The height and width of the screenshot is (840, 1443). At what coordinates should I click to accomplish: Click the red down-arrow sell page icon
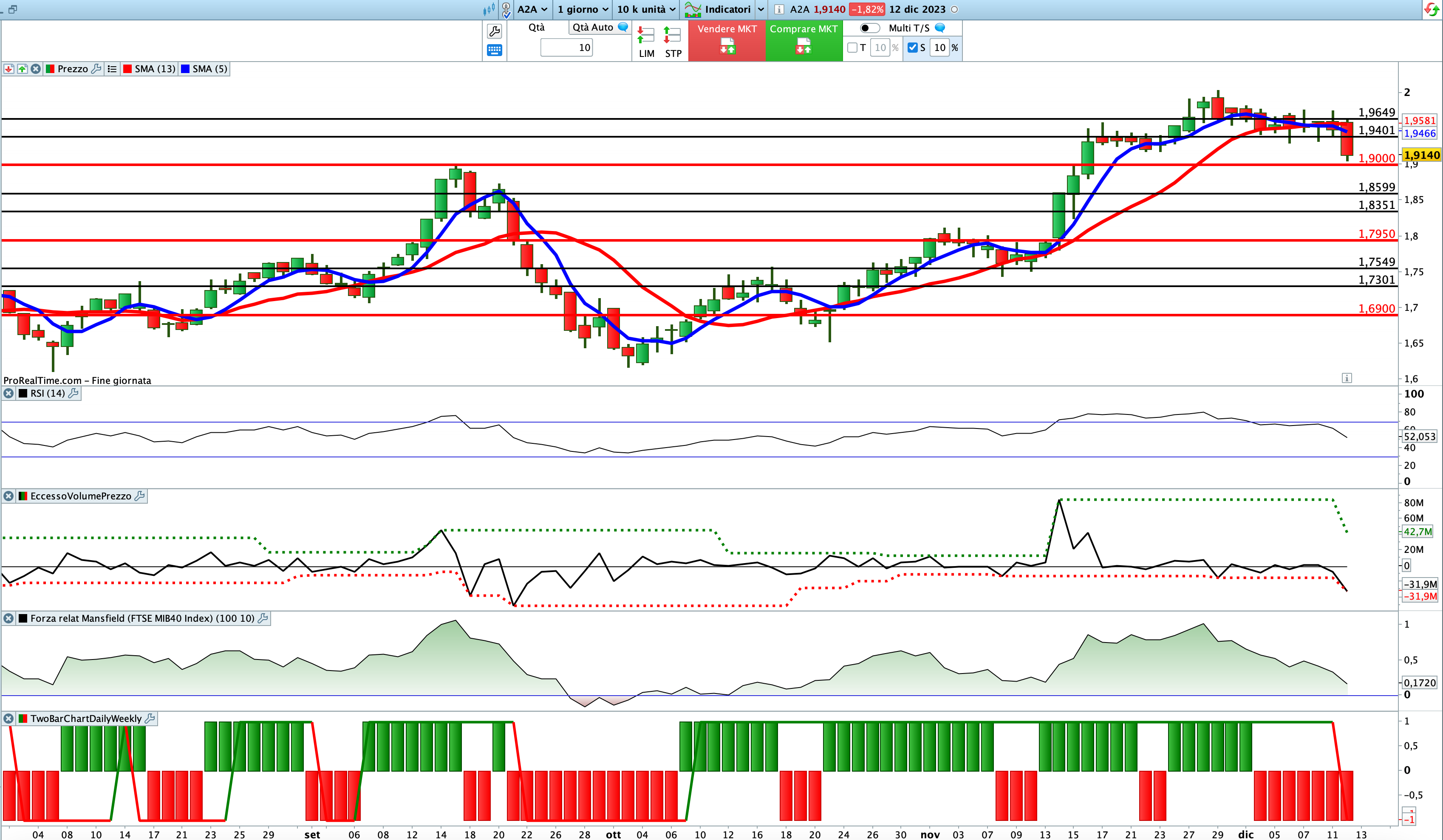[x=8, y=69]
